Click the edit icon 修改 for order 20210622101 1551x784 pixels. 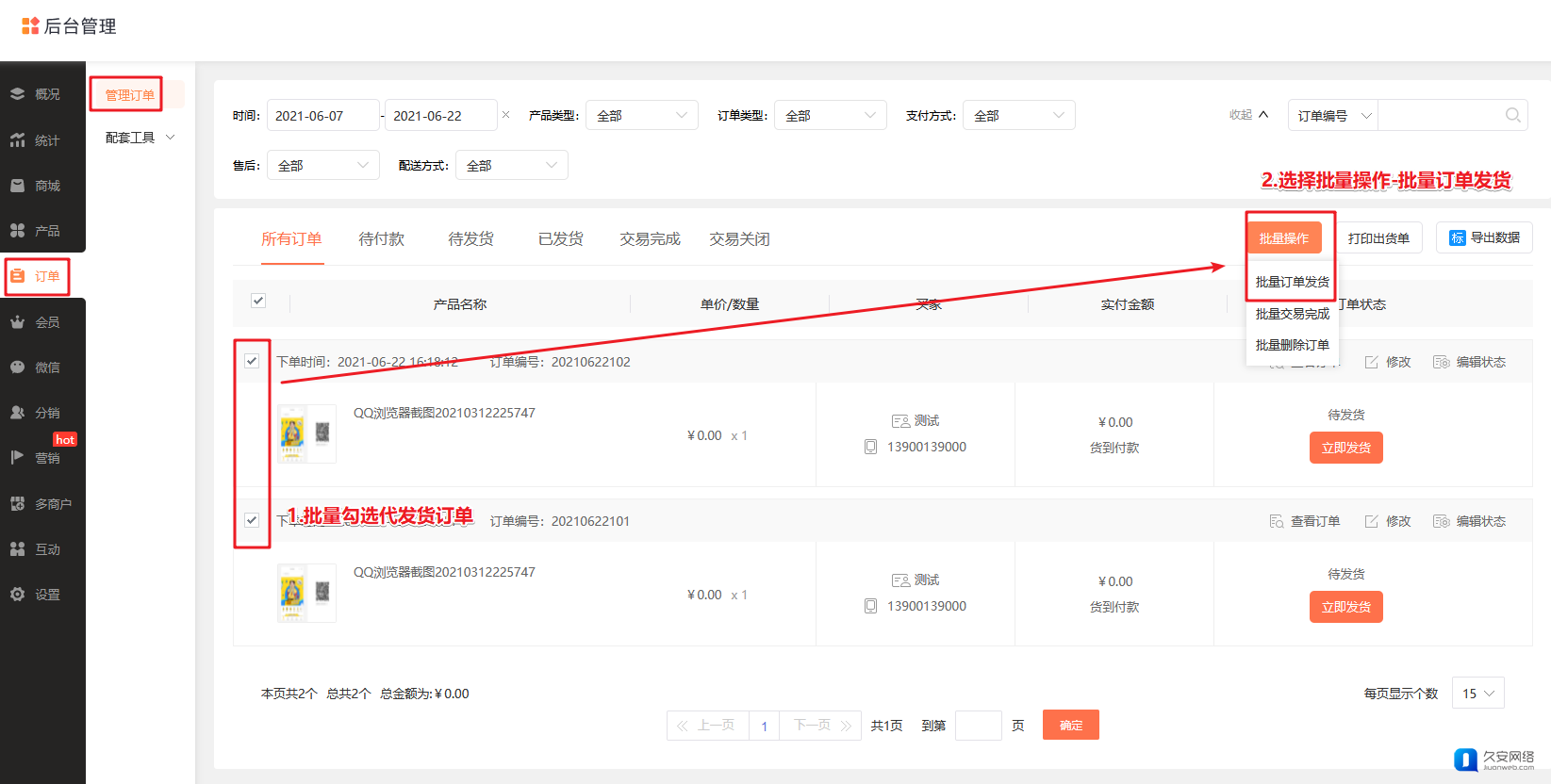pyautogui.click(x=1372, y=521)
